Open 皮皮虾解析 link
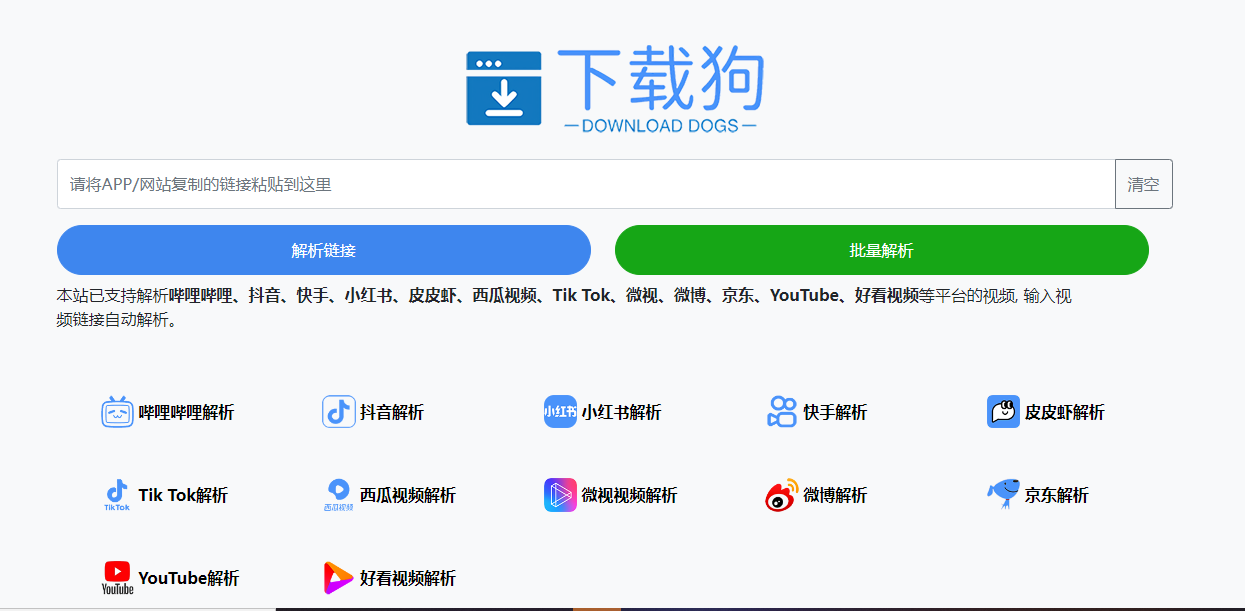This screenshot has width=1245, height=611. pyautogui.click(x=1064, y=412)
